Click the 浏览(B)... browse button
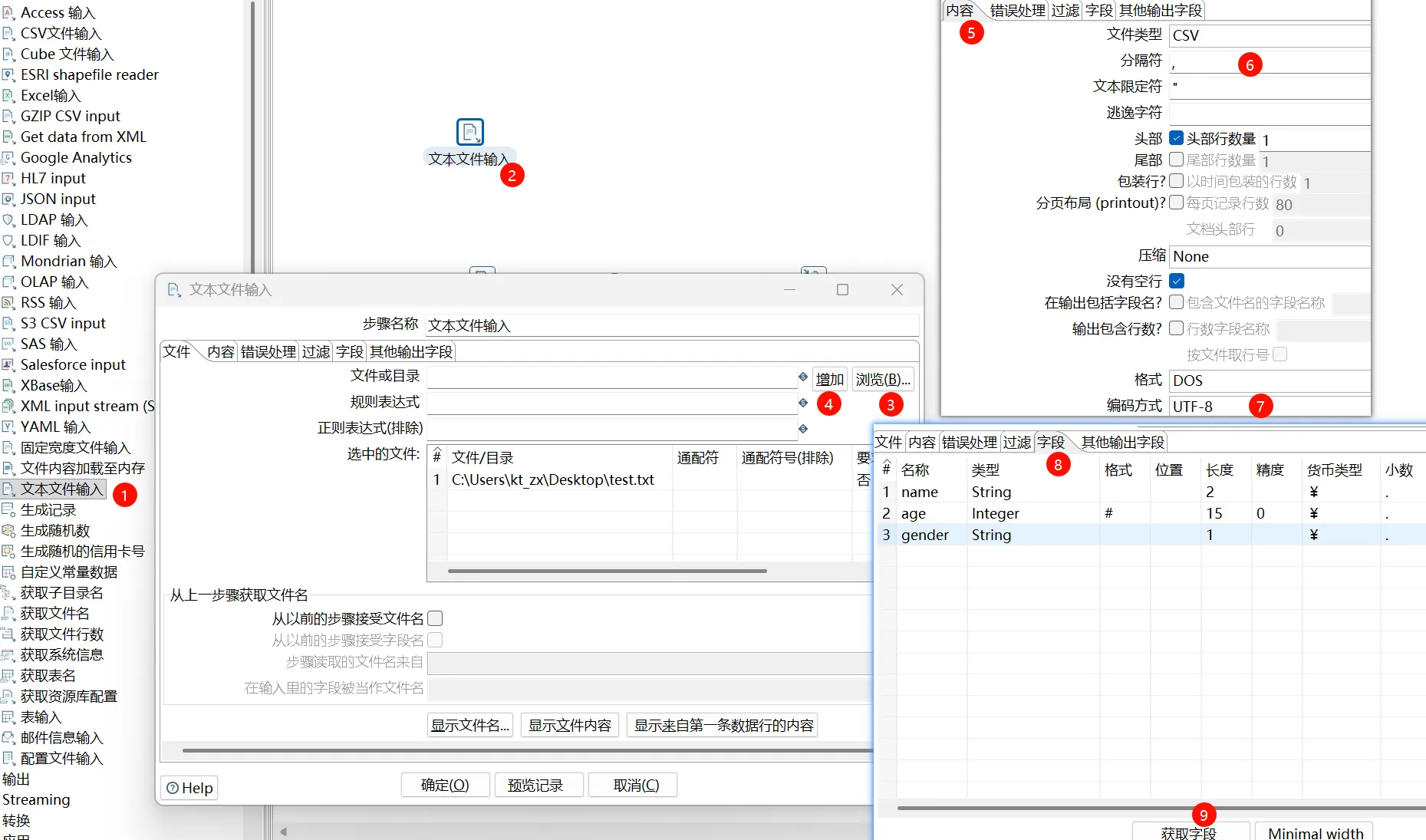Screen dimensions: 1426x840 pyautogui.click(x=882, y=380)
